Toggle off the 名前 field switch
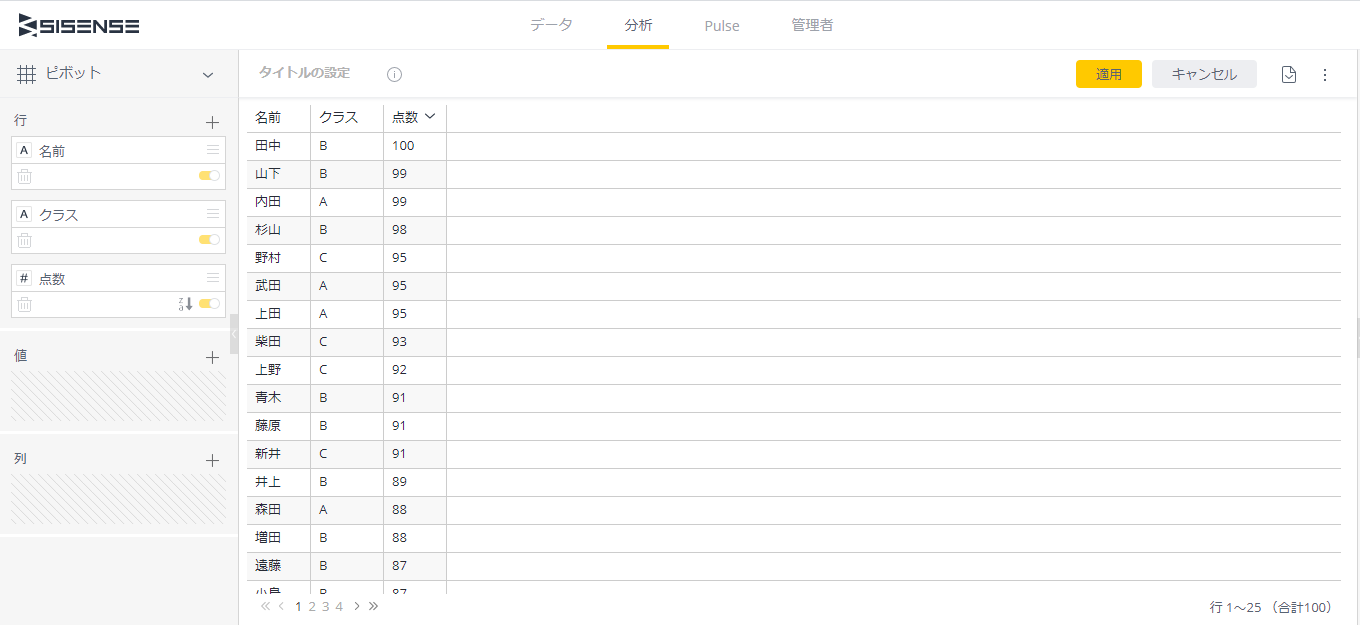 click(209, 176)
